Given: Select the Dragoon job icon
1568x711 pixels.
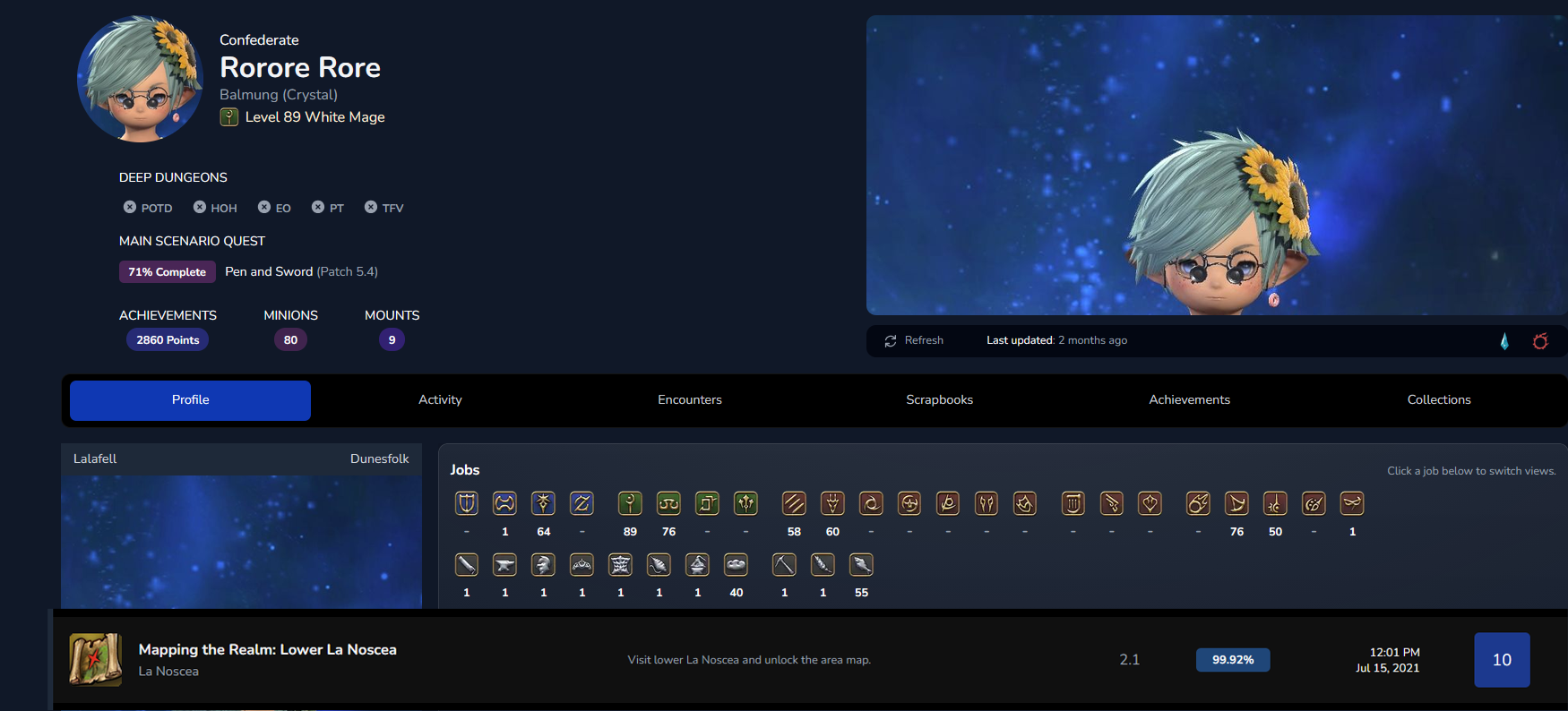Looking at the screenshot, I should (x=833, y=503).
